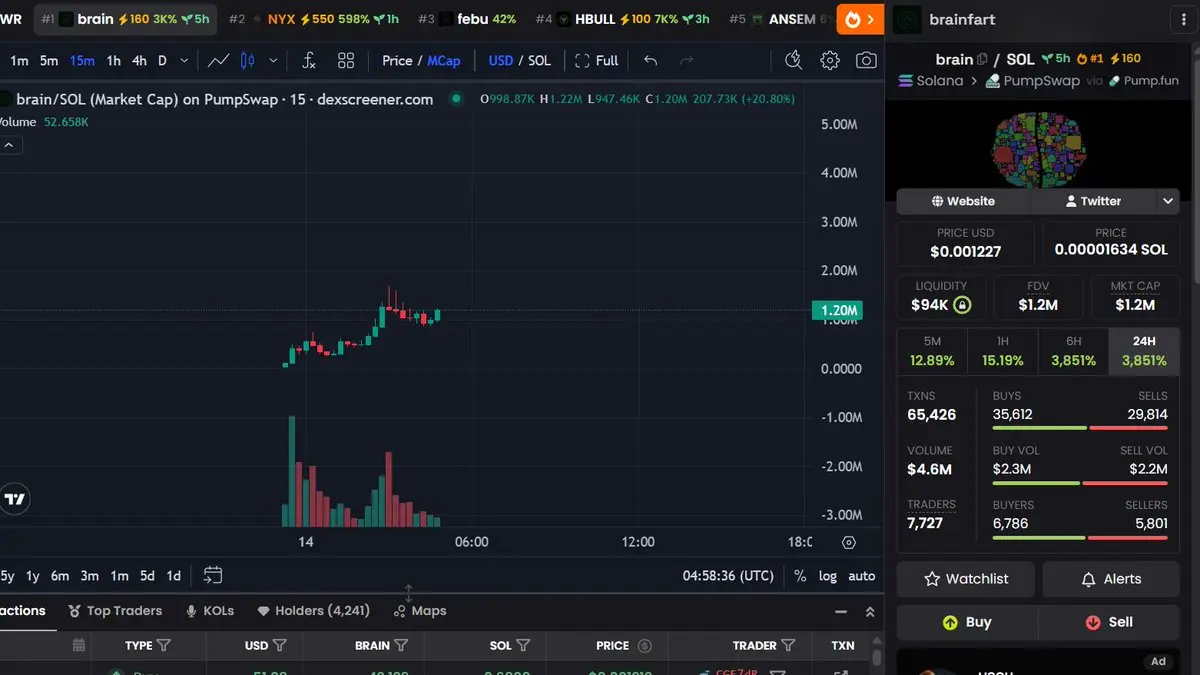The height and width of the screenshot is (675, 1200).
Task: Filter transactions by BRAIN amount funnel
Action: tap(401, 645)
